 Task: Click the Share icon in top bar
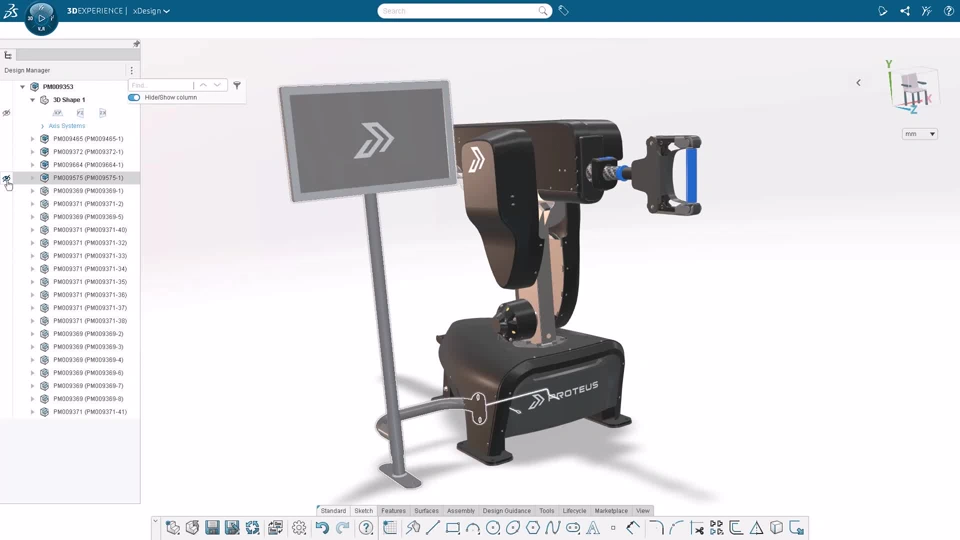pos(905,11)
